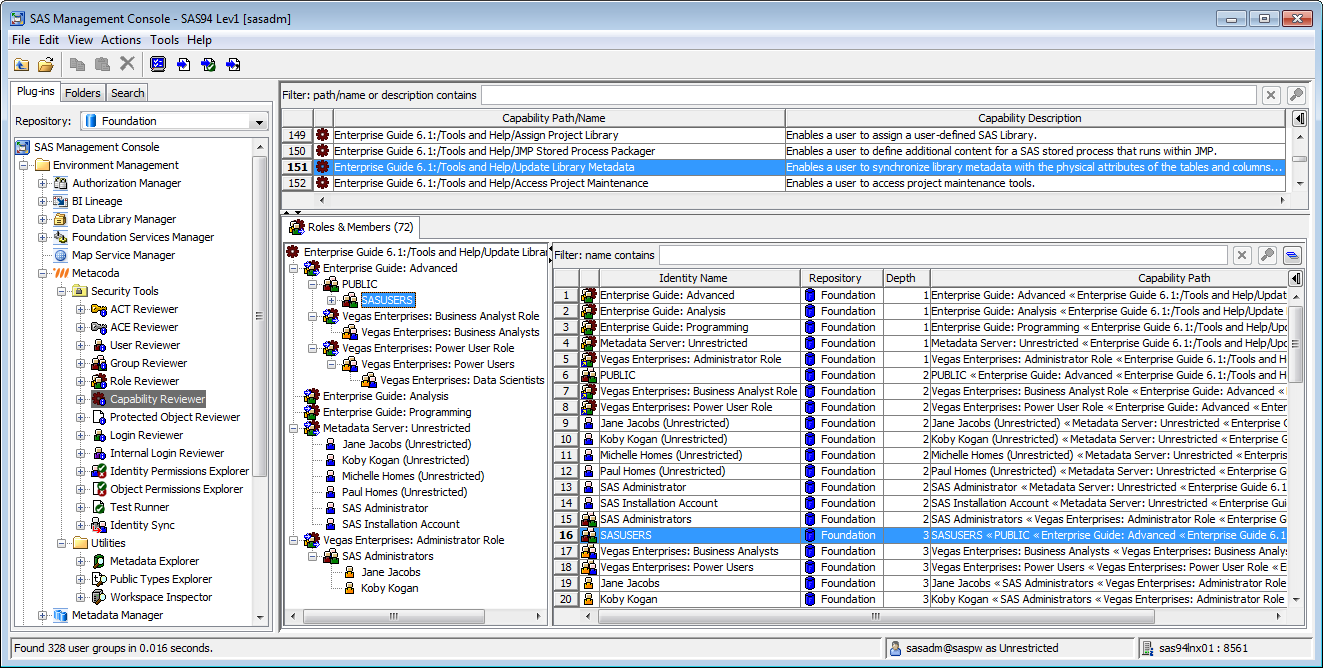Image resolution: width=1323 pixels, height=668 pixels.
Task: Click the up-one-level folder toolbar icon
Action: [x=21, y=64]
